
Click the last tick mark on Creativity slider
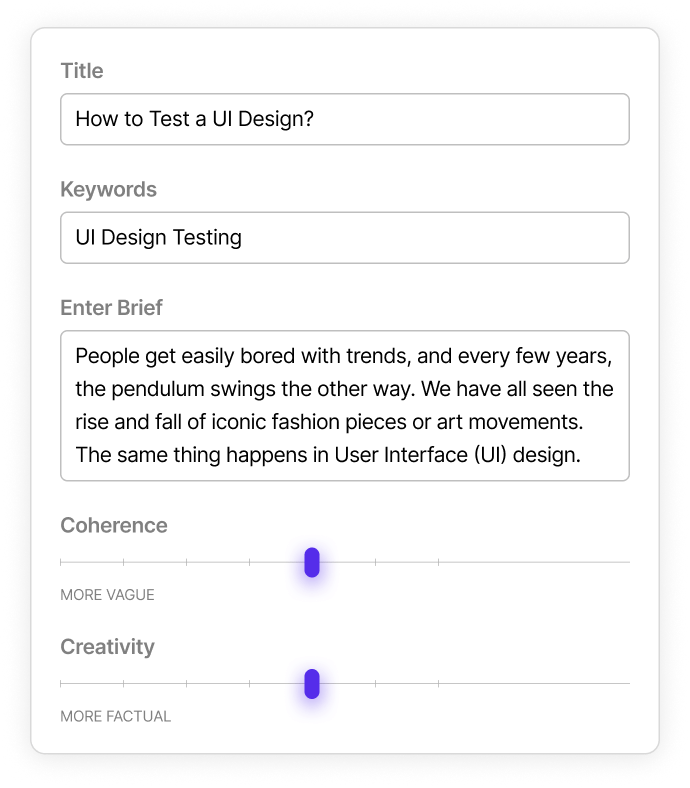[x=439, y=684]
